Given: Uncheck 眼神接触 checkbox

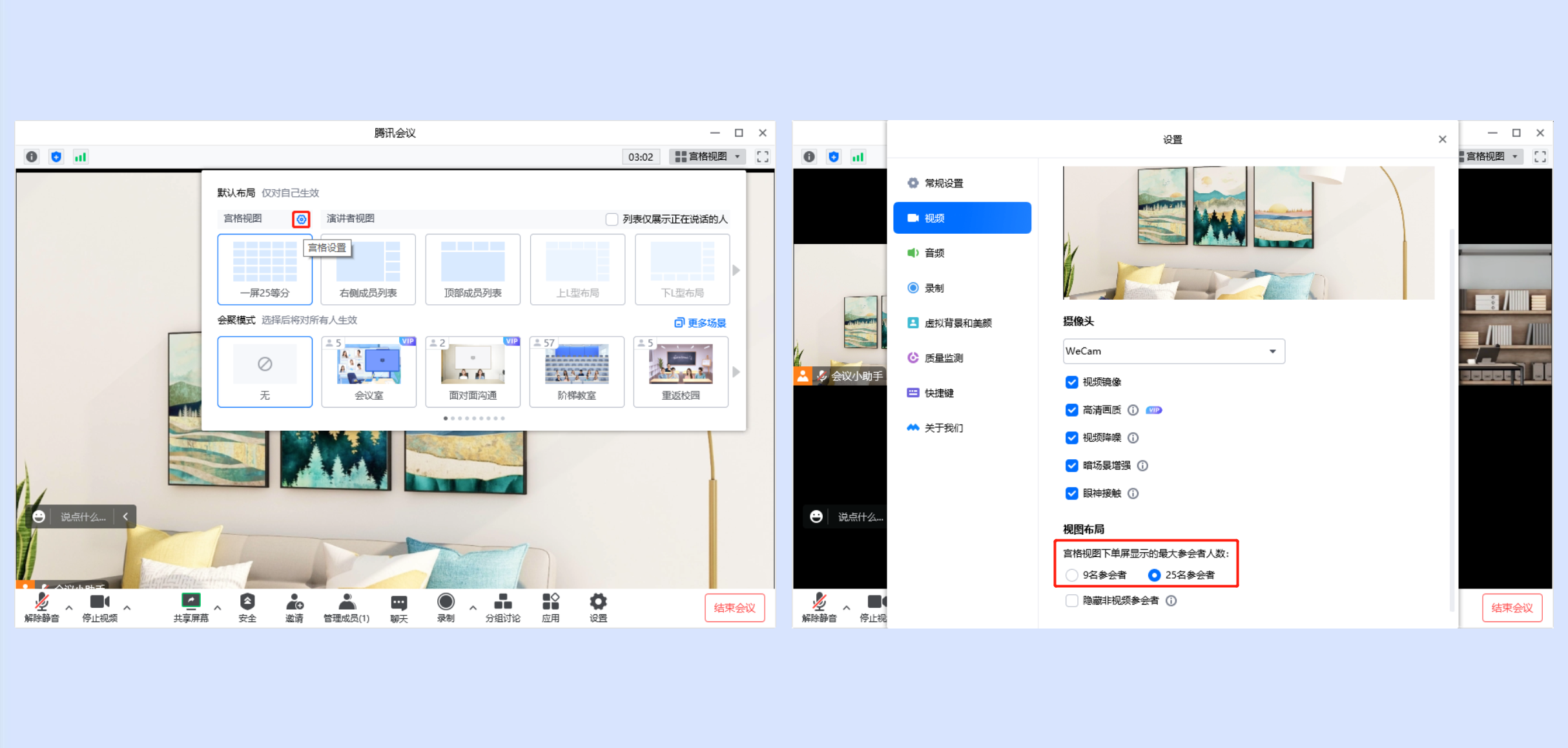Looking at the screenshot, I should tap(1071, 493).
